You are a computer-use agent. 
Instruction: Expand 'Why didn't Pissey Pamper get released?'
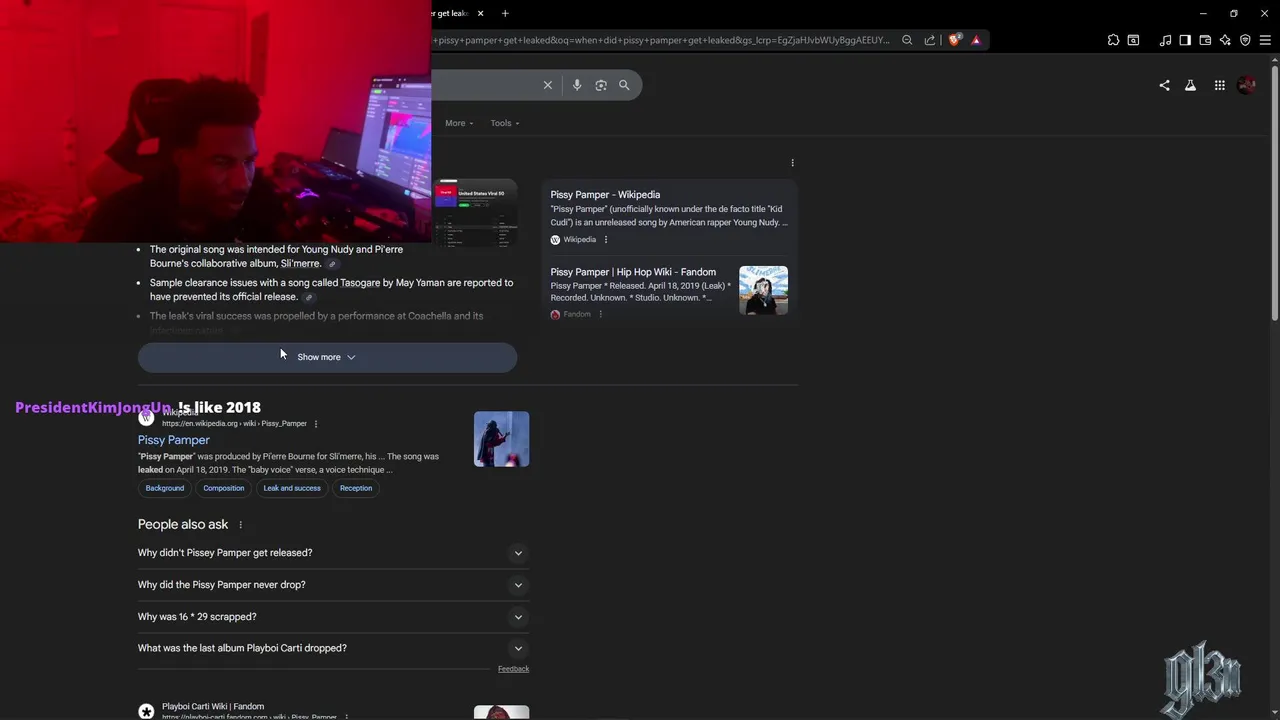click(x=333, y=553)
